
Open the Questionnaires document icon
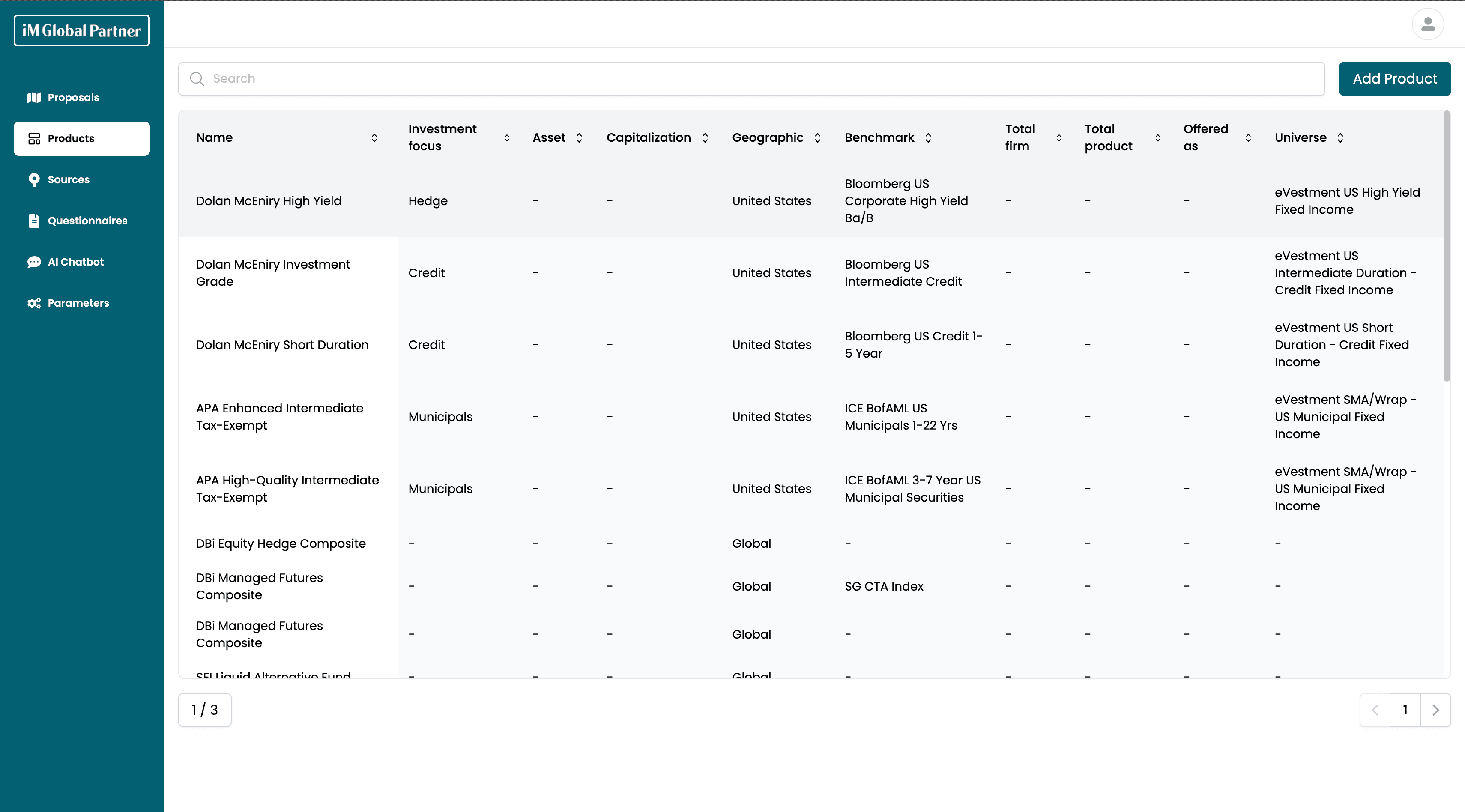34,221
